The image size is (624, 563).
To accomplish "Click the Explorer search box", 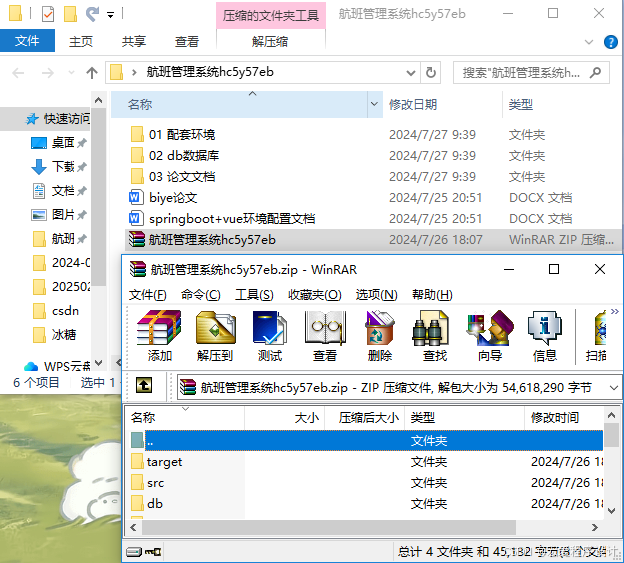I will pyautogui.click(x=531, y=73).
